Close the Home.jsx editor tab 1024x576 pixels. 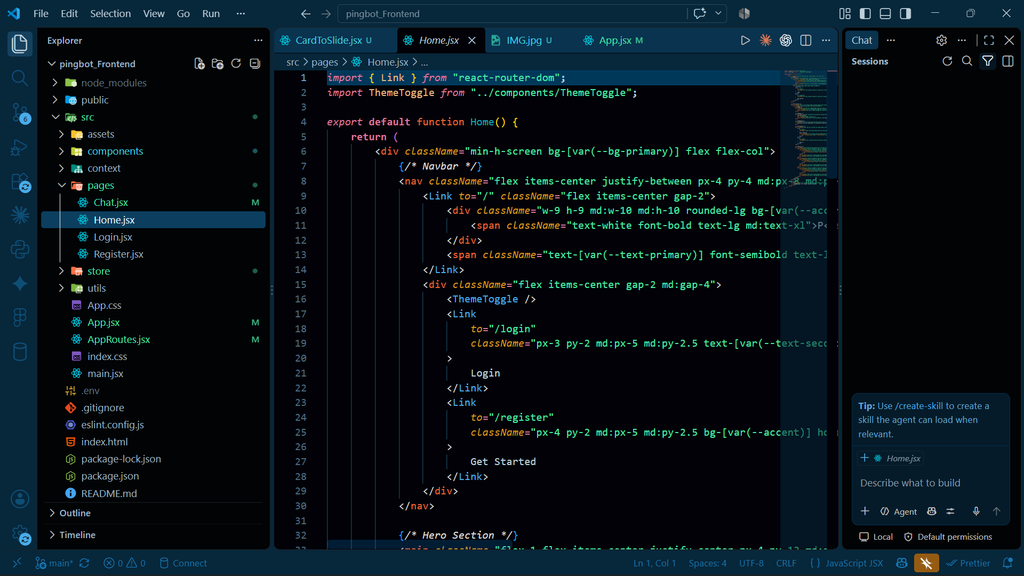472,40
